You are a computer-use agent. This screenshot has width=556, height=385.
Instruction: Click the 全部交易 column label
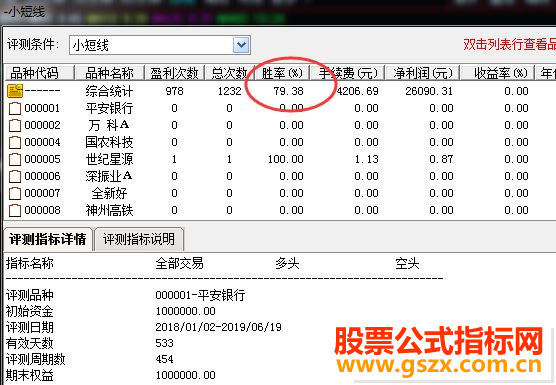click(179, 263)
